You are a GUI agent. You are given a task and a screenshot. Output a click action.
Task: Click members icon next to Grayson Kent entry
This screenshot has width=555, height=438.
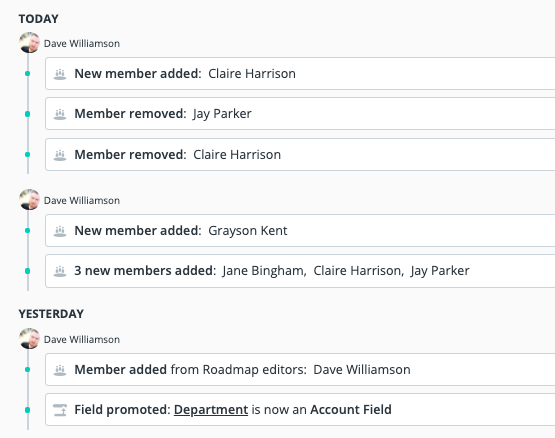coord(60,231)
